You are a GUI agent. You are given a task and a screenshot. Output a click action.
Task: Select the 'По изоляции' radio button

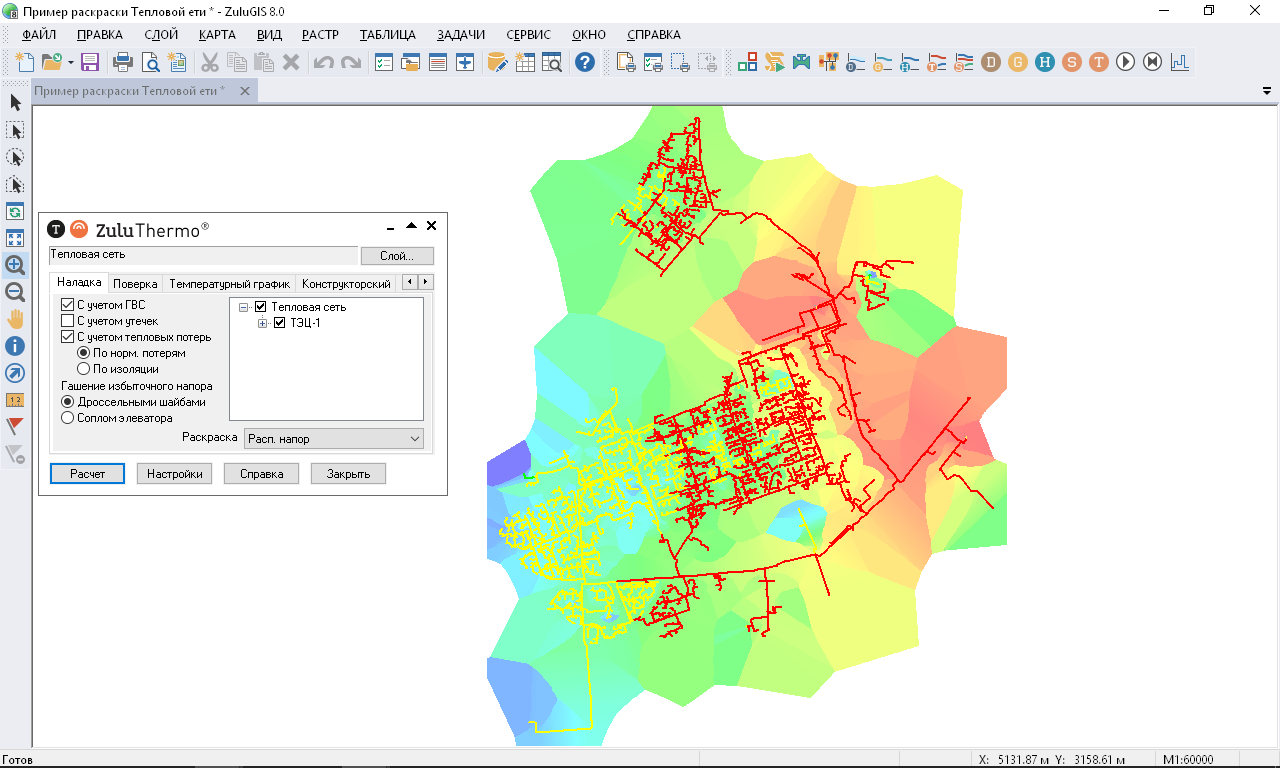(85, 369)
